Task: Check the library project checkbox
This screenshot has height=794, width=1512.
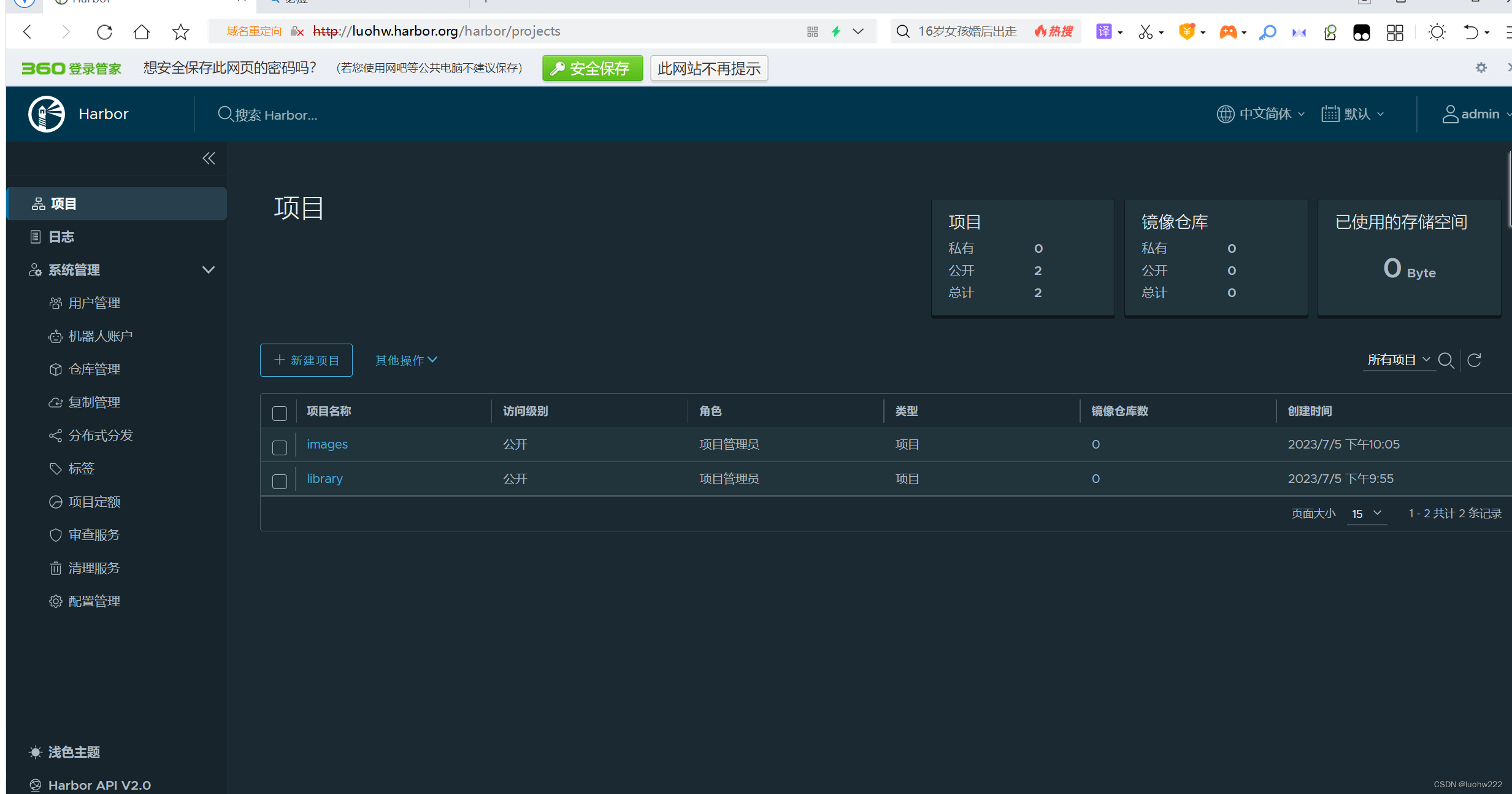Action: coord(280,481)
